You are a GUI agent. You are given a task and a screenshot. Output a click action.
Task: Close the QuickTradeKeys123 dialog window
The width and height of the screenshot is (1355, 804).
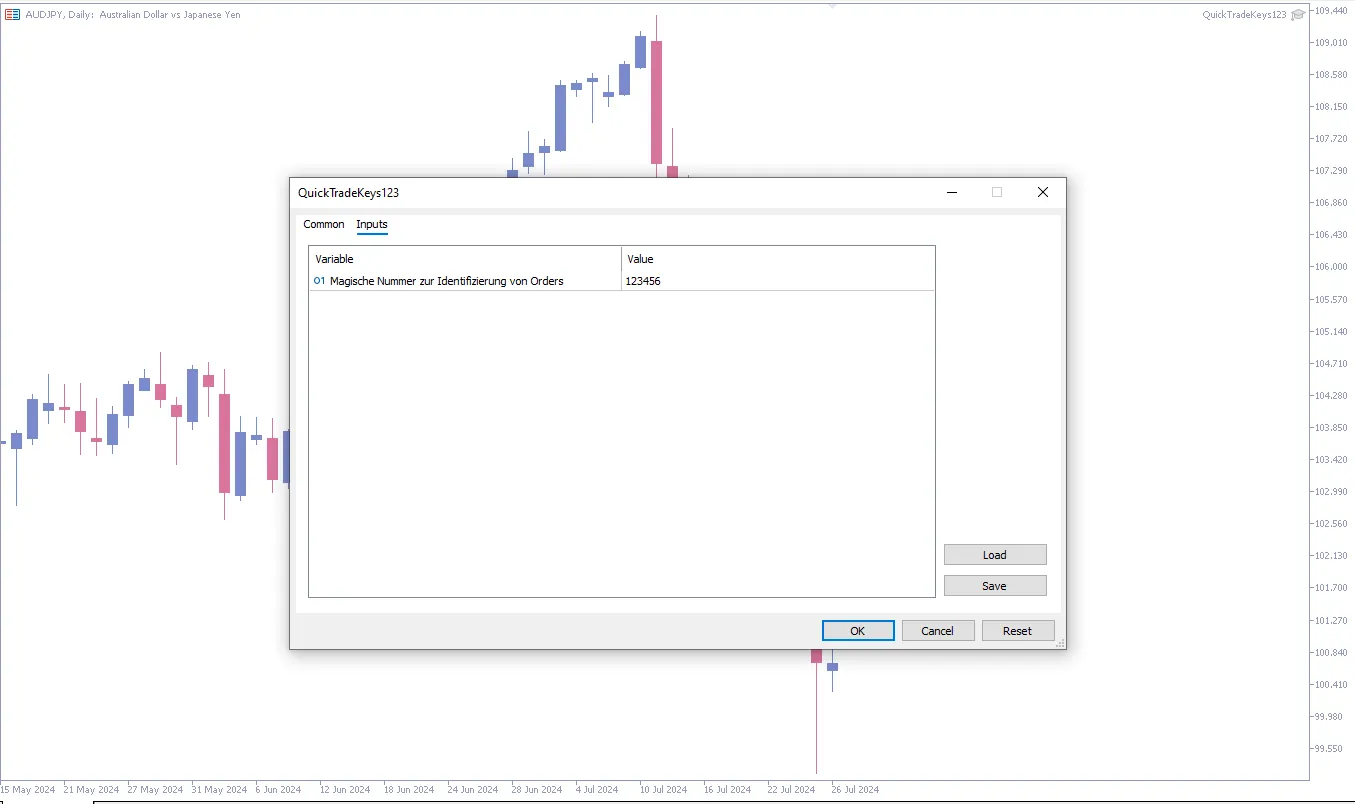click(x=1042, y=193)
